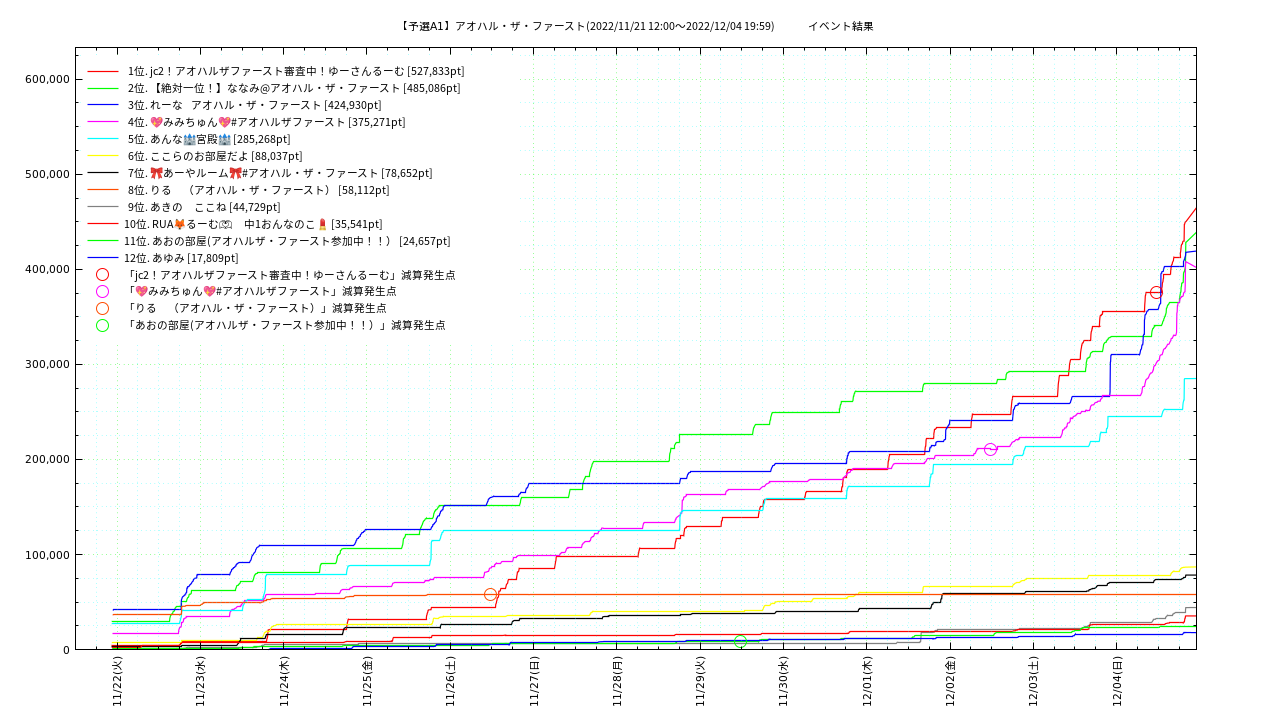This screenshot has height=720, width=1280.
Task: Click the りる 減算発生点 legend text
Action: click(256, 308)
